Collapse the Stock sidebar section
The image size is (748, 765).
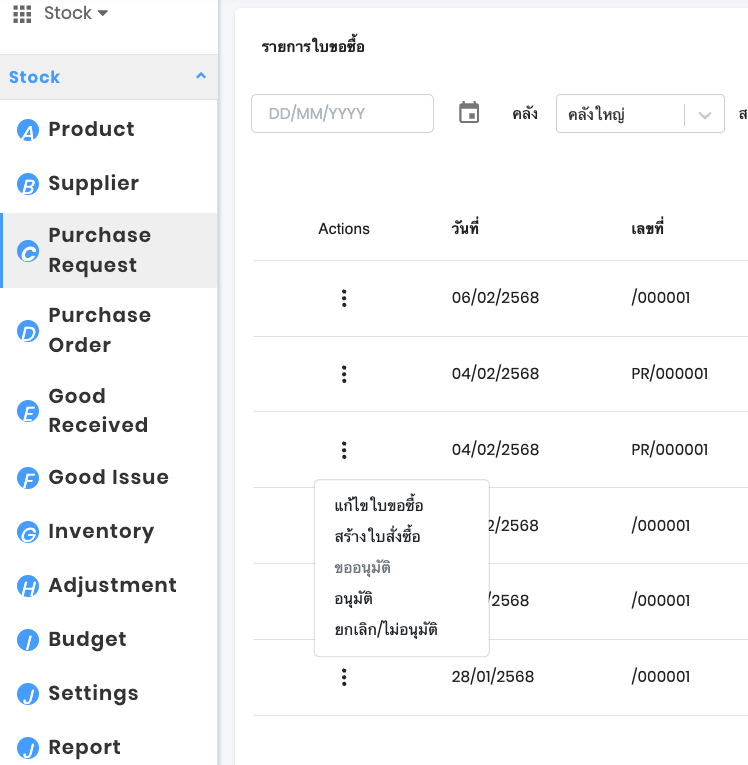tap(201, 77)
